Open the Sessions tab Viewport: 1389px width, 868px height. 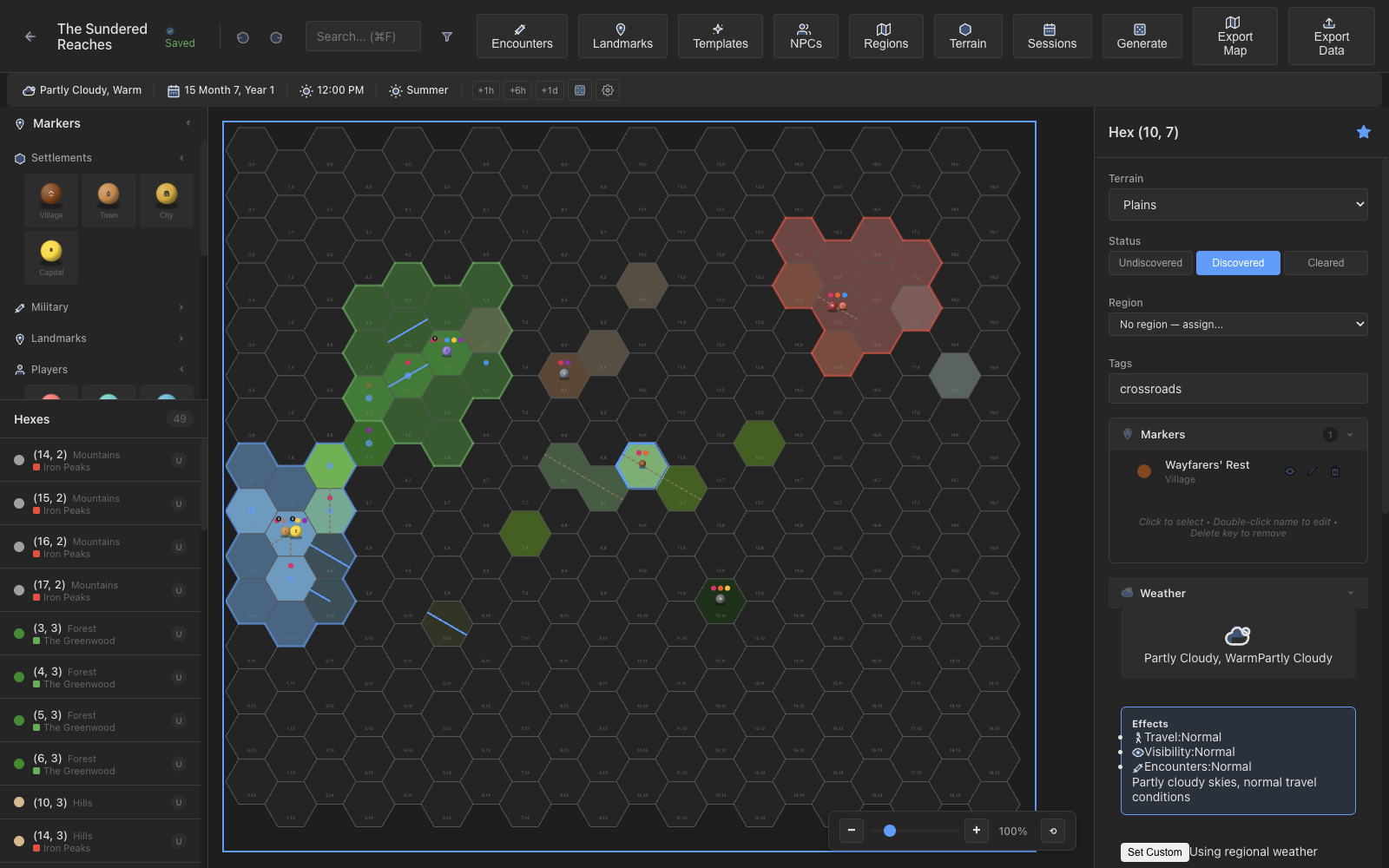click(1052, 36)
